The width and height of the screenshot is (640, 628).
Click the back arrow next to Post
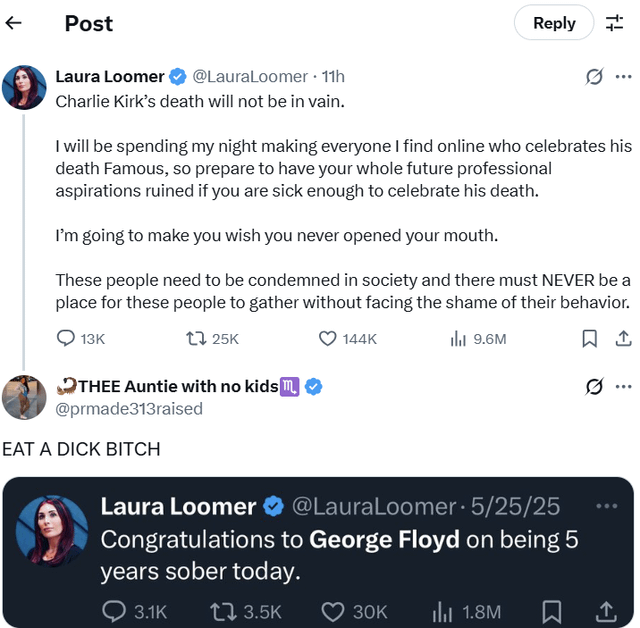tap(14, 23)
